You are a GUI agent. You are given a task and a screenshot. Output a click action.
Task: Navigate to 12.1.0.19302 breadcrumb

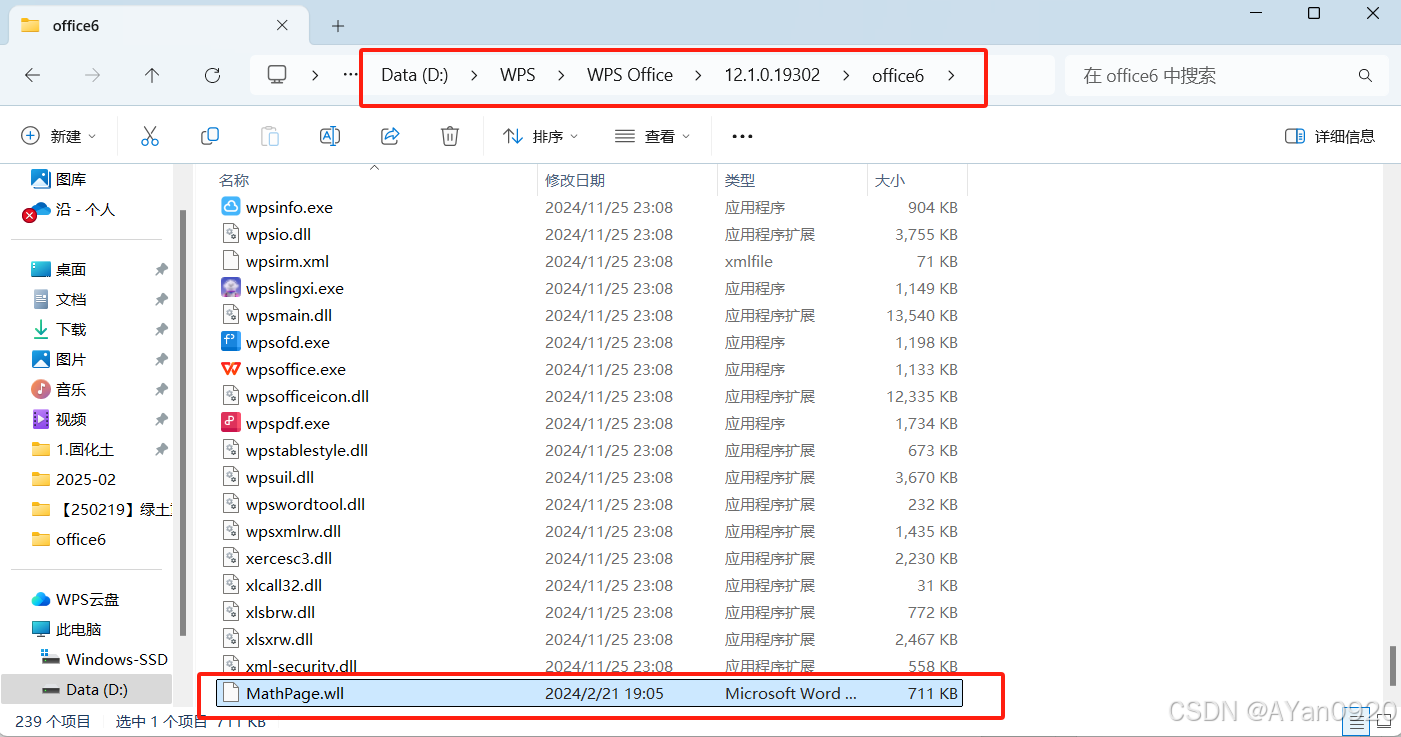(x=772, y=75)
